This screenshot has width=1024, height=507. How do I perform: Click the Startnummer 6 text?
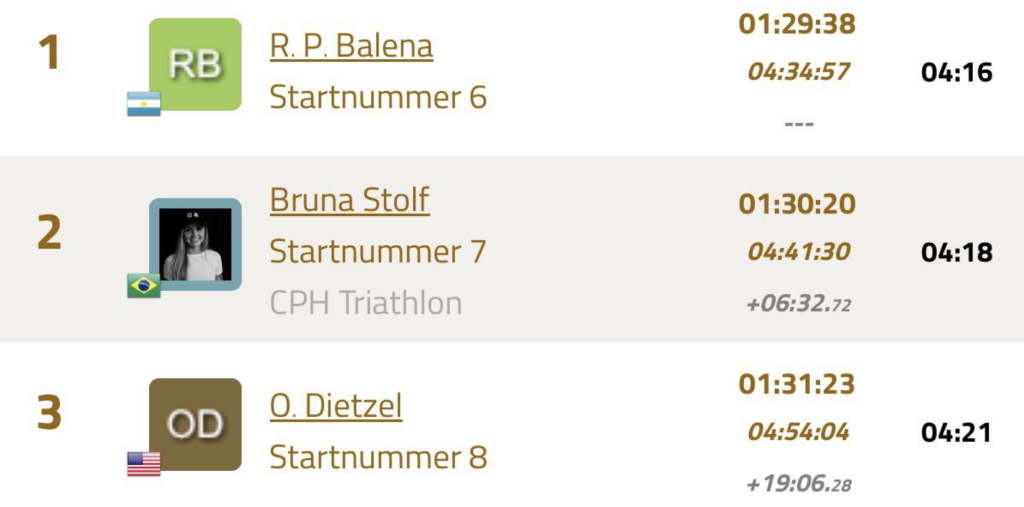378,98
